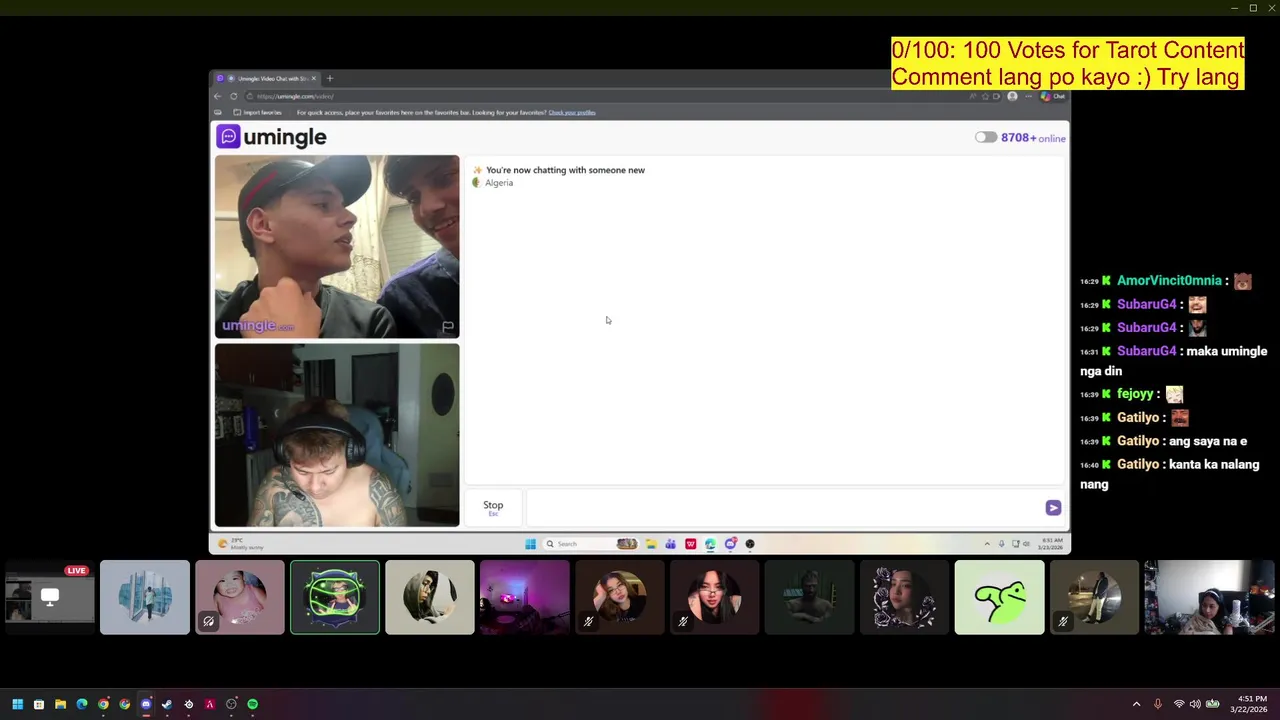Open the battery status tray icon
This screenshot has width=1280, height=720.
tap(1213, 704)
